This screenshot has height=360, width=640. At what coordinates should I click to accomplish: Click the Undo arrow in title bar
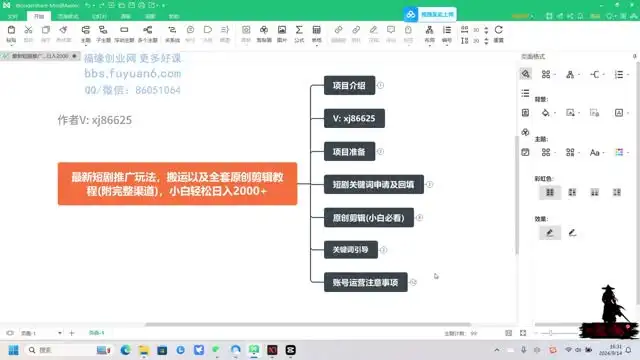coord(88,5)
